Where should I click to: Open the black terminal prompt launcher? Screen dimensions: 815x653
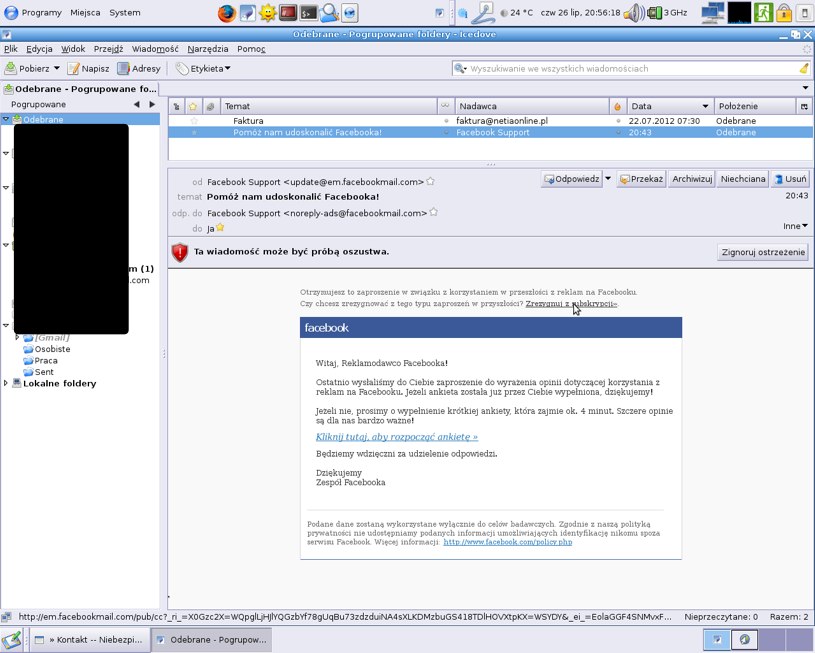point(309,12)
